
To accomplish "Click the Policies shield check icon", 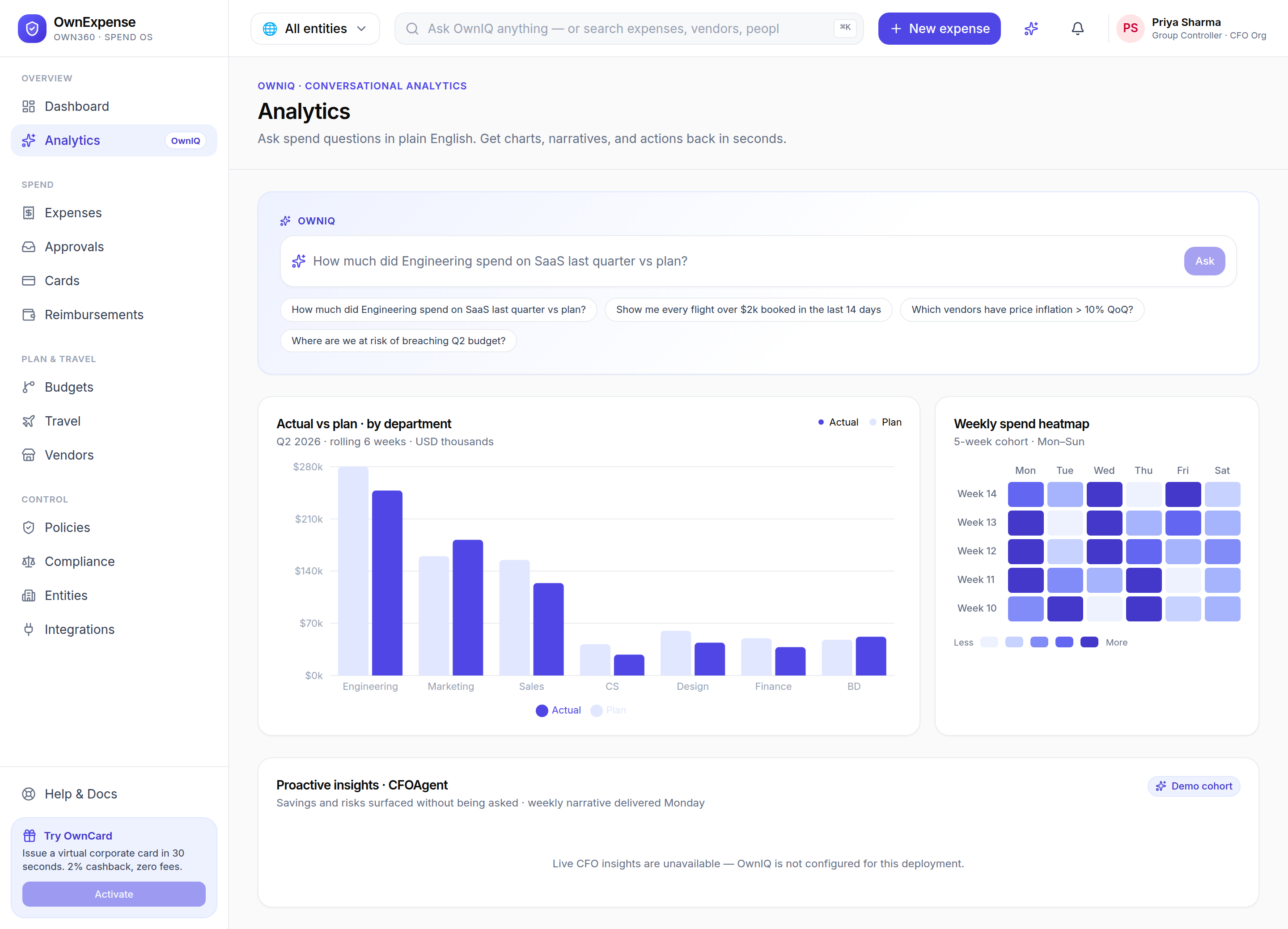I will pyautogui.click(x=28, y=528).
